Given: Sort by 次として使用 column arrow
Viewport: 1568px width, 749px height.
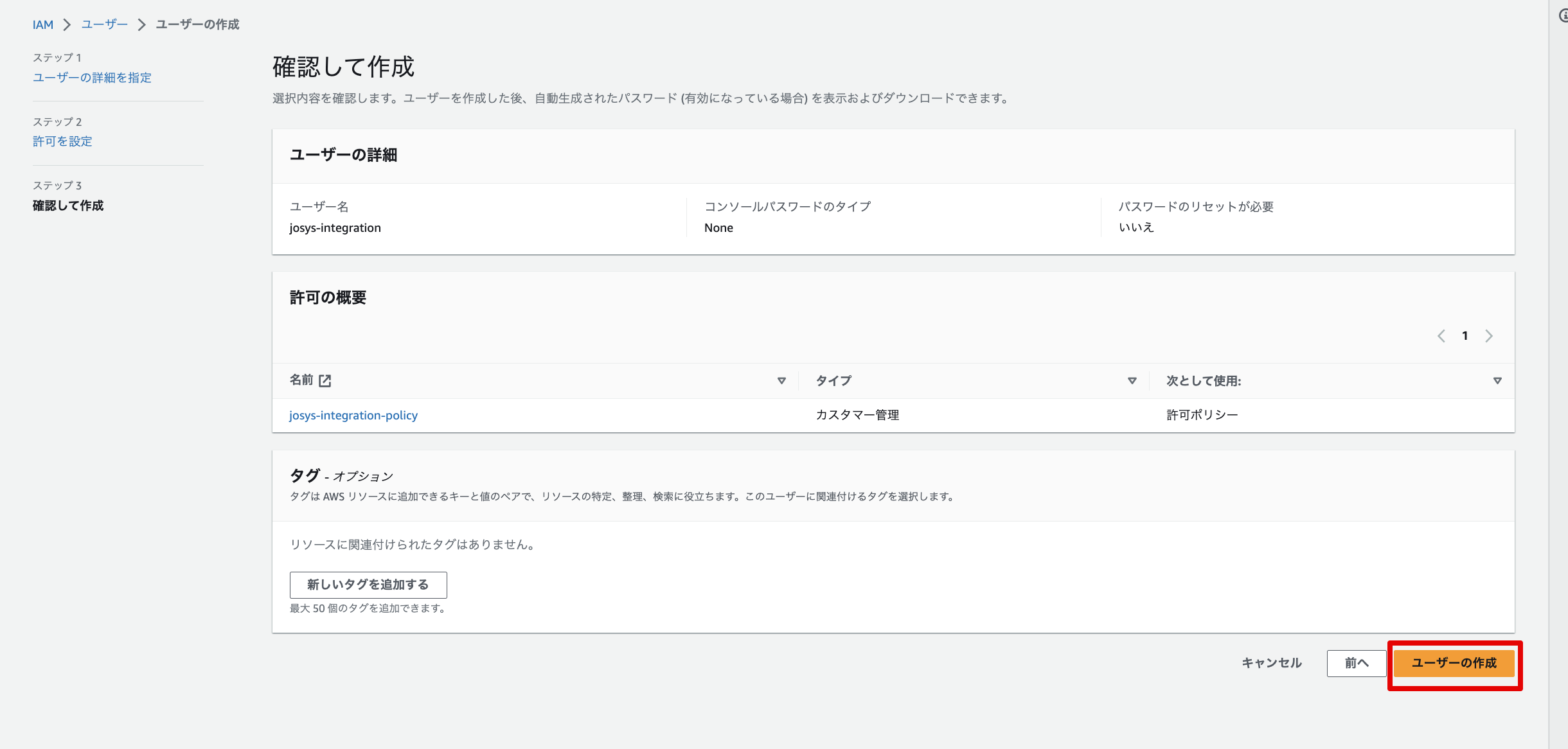Looking at the screenshot, I should click(1497, 381).
